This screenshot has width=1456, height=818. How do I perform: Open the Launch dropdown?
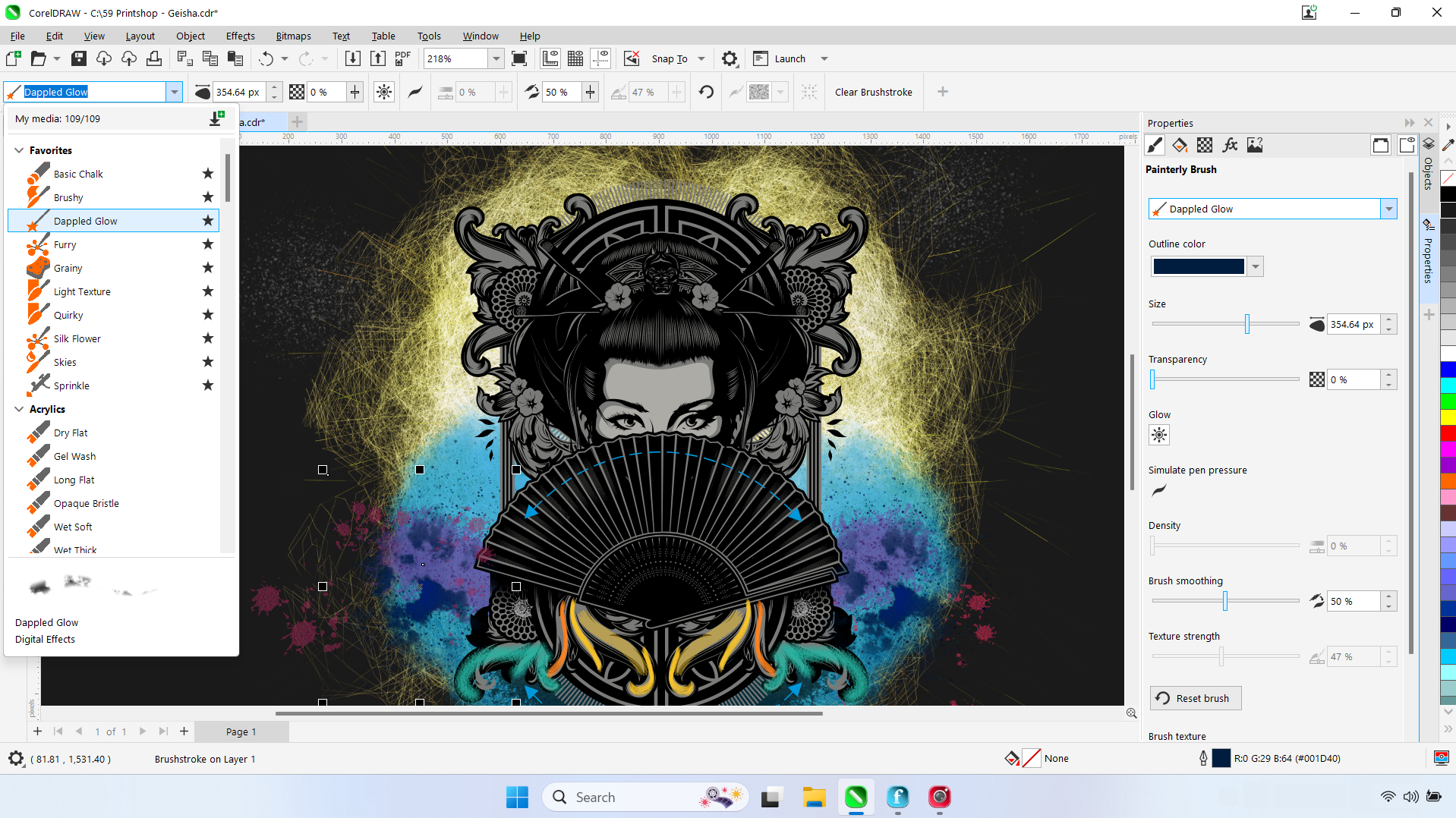824,58
